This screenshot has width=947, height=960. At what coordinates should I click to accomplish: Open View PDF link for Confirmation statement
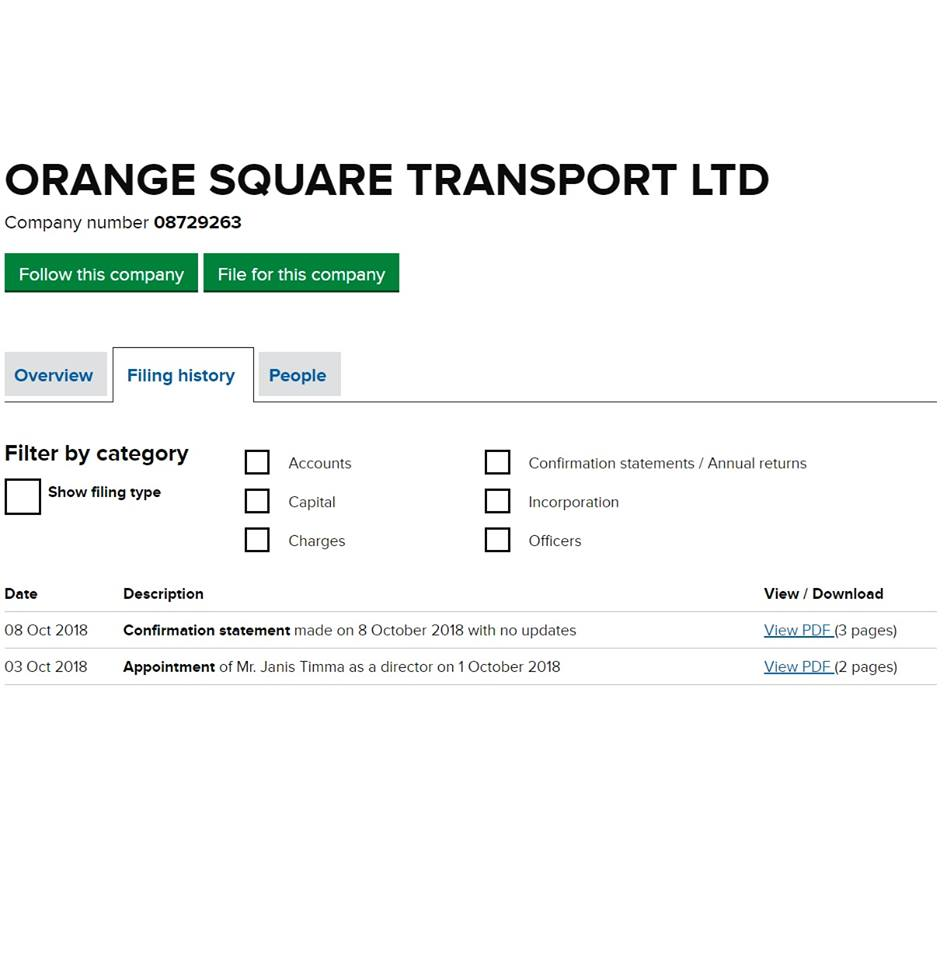pos(798,630)
